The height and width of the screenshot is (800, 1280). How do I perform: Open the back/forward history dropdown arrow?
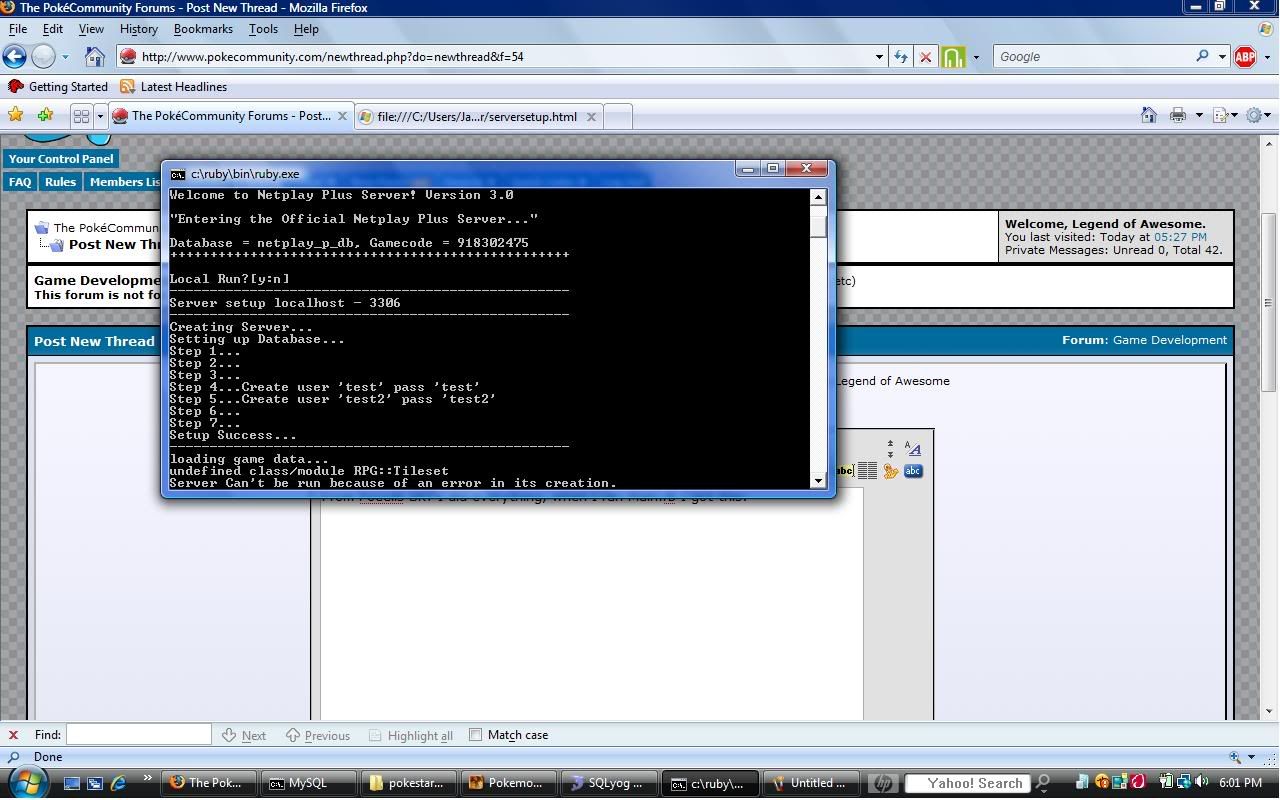[x=65, y=57]
